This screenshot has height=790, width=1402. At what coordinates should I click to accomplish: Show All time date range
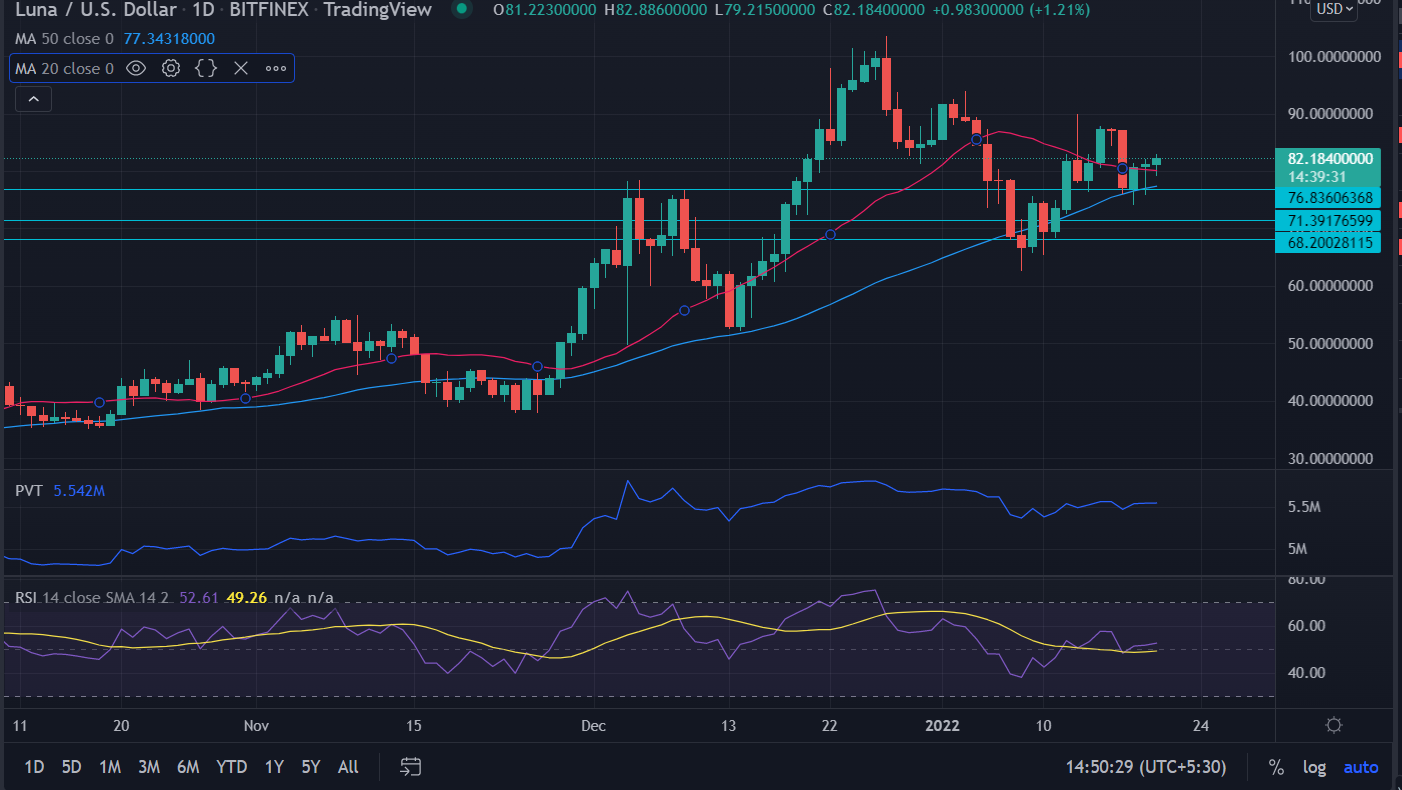pos(348,767)
